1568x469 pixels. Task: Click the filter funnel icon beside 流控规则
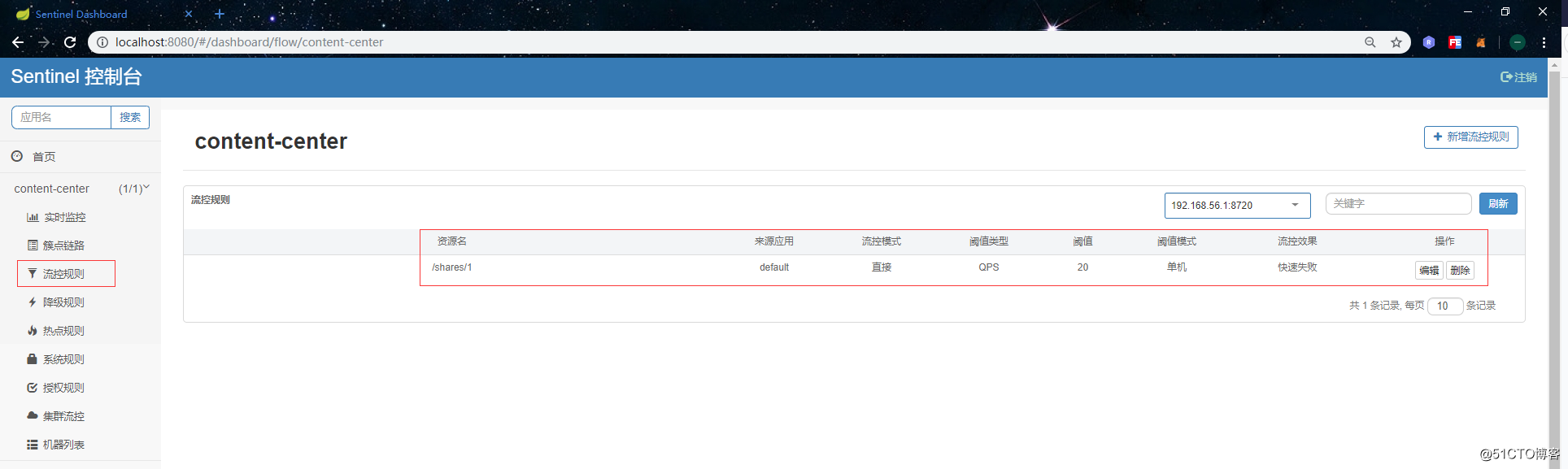tap(33, 274)
